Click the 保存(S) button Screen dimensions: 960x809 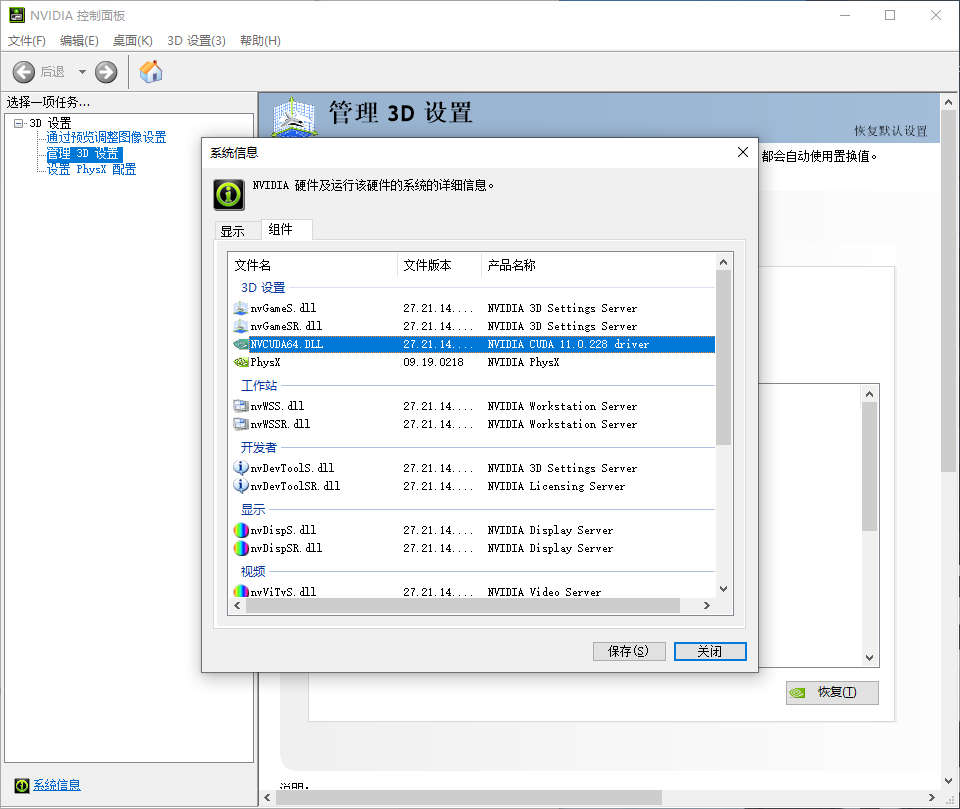[x=629, y=651]
